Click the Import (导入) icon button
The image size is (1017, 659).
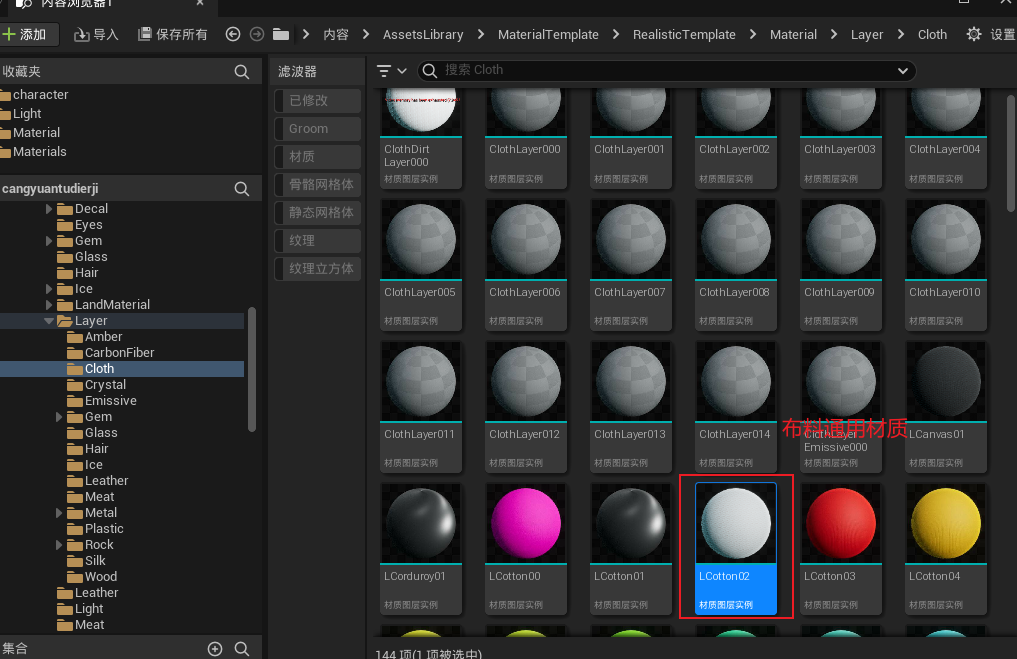[96, 34]
